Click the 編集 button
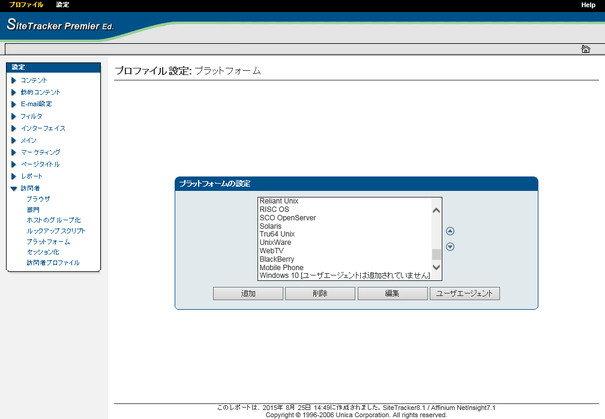The width and height of the screenshot is (605, 419). (392, 293)
